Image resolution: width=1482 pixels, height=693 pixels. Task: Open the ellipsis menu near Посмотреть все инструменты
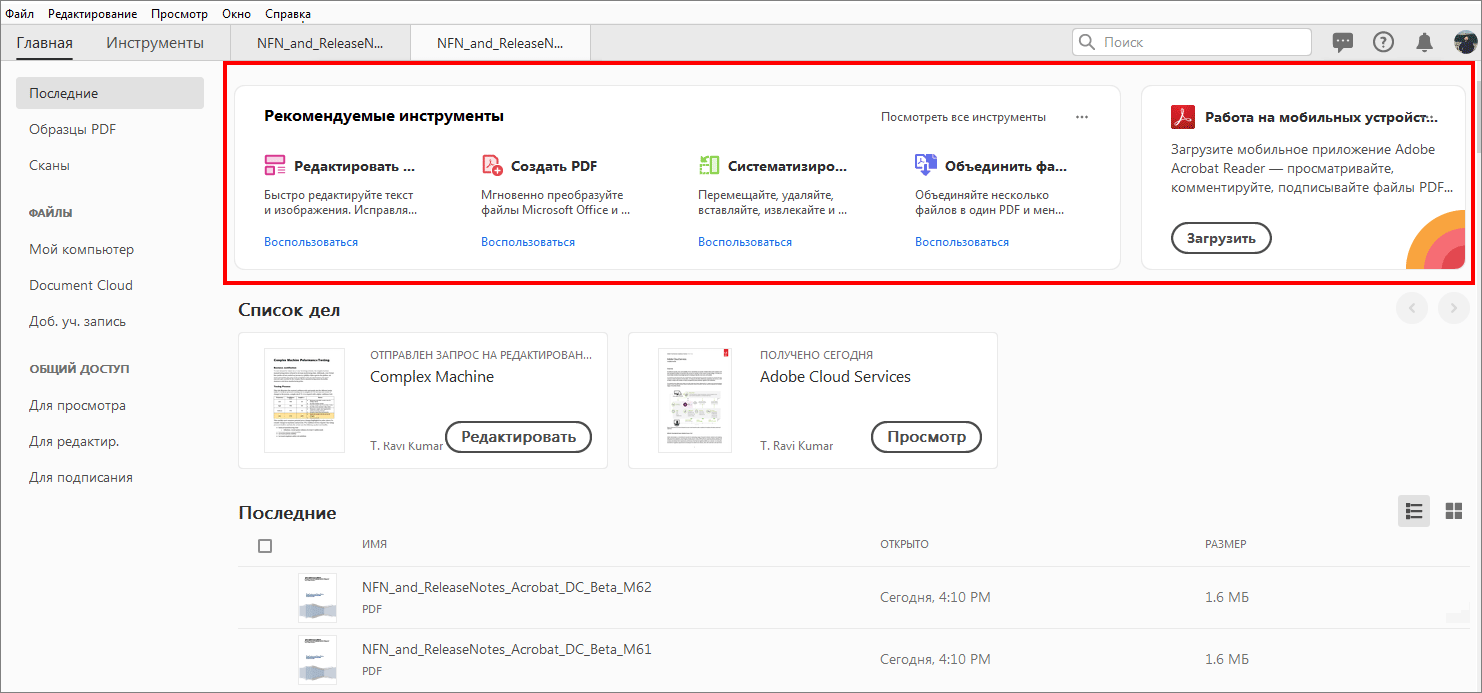[x=1081, y=116]
